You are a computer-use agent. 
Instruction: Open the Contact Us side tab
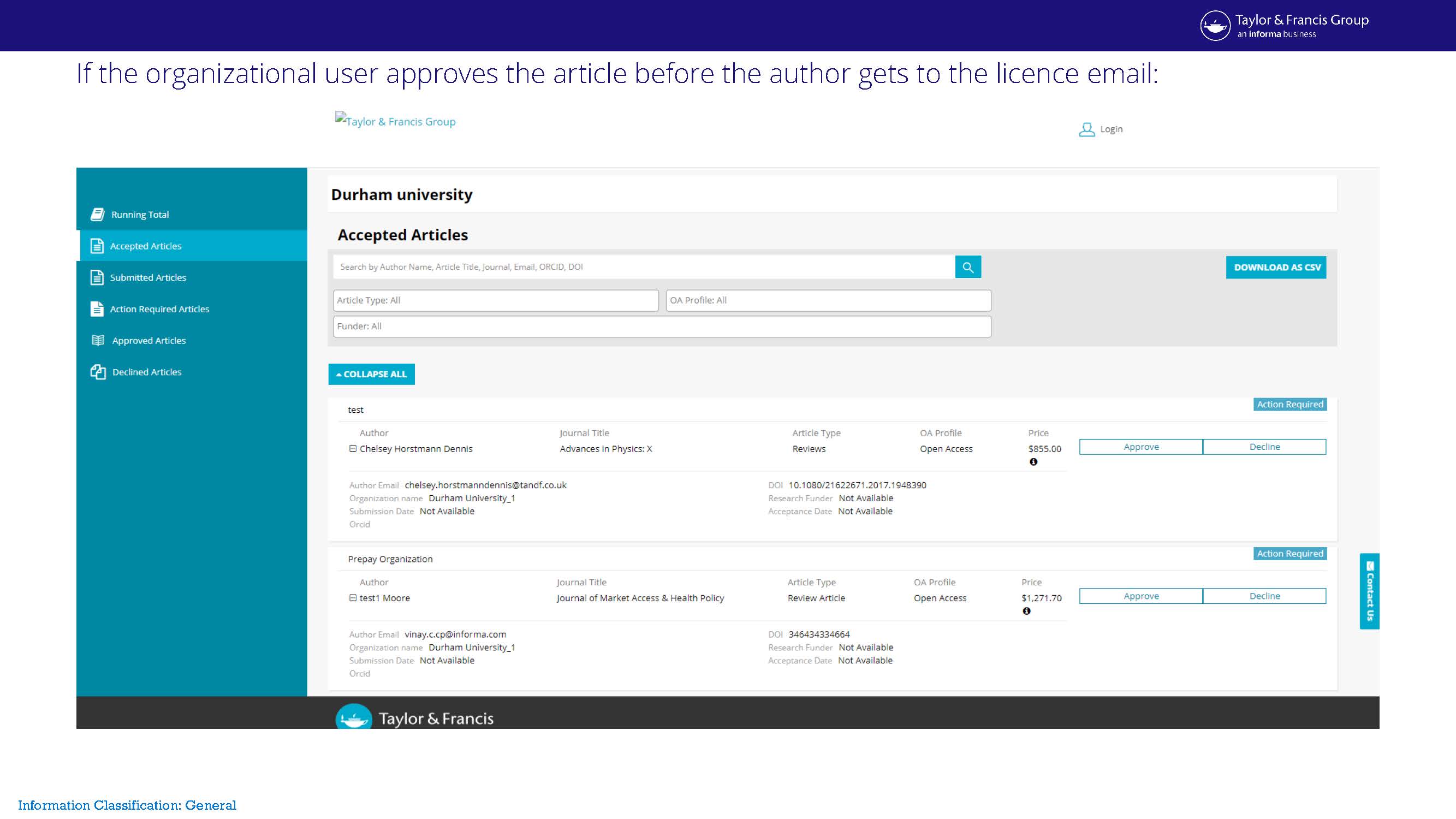tap(1370, 591)
